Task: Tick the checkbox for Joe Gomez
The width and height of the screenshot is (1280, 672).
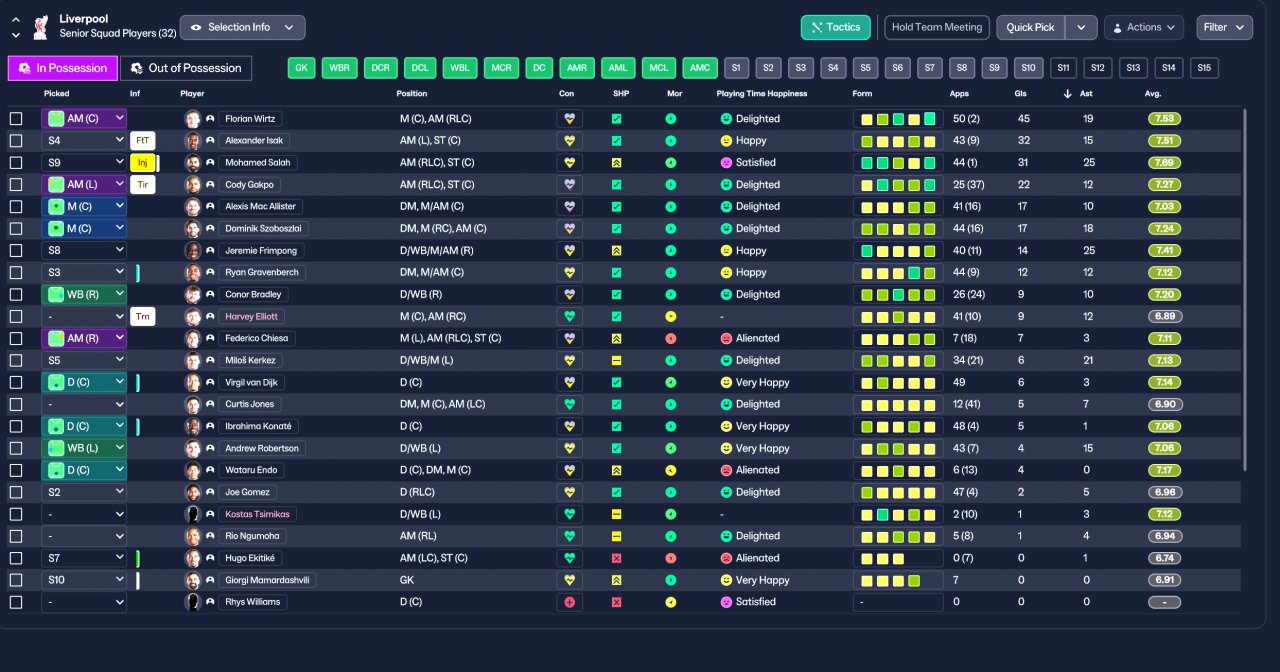Action: tap(16, 492)
